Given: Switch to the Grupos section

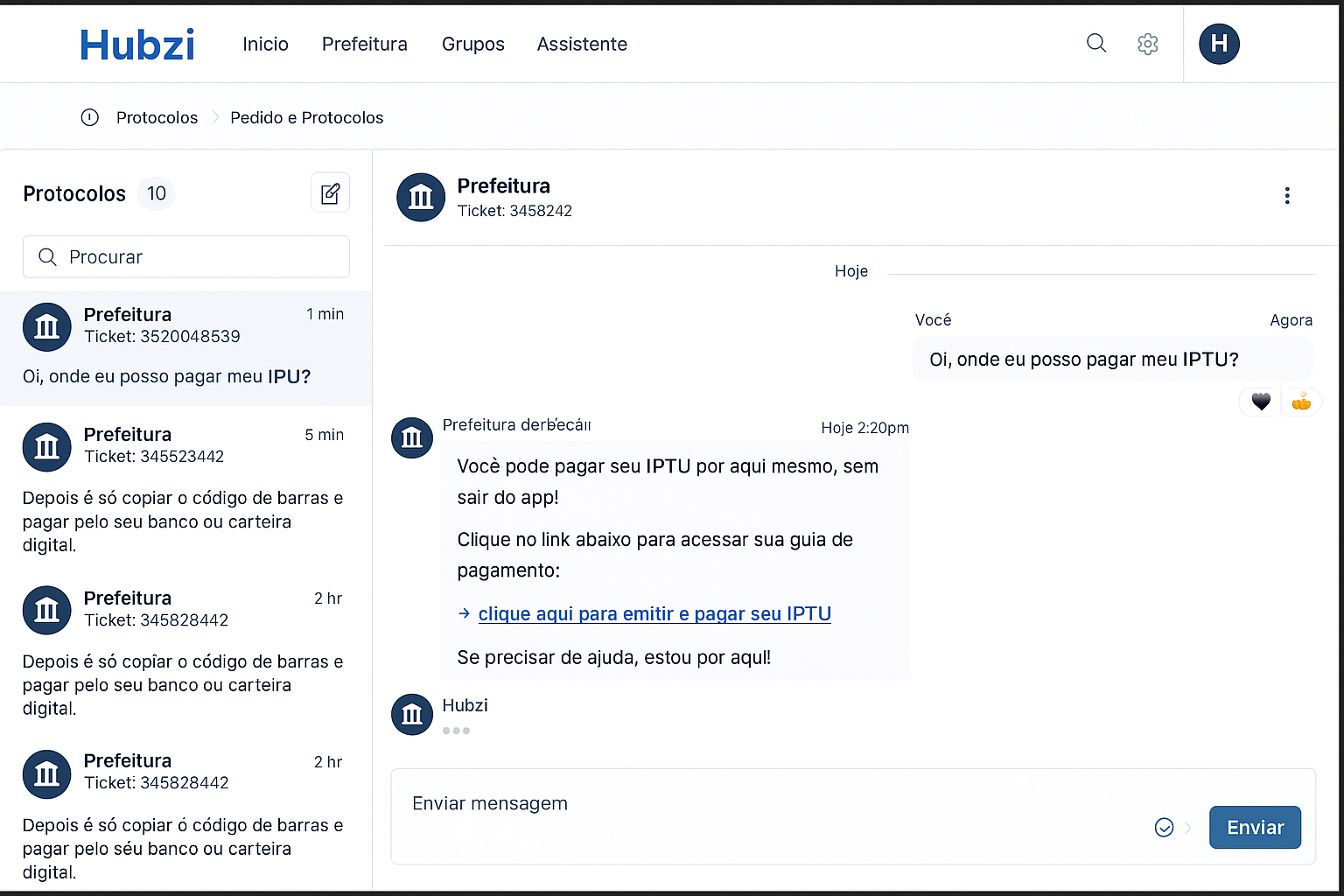Looking at the screenshot, I should (472, 45).
